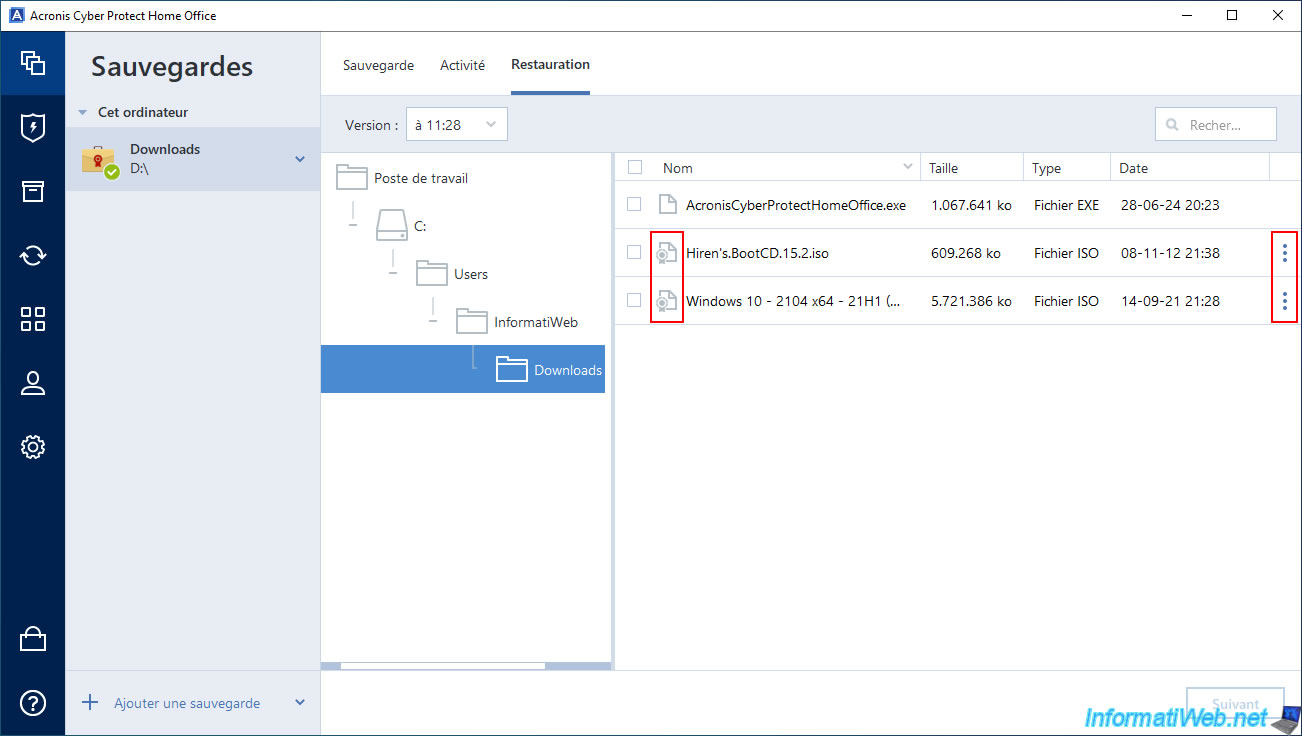The width and height of the screenshot is (1302, 736).
Task: Select the Downloads folder in tree
Action: coord(568,370)
